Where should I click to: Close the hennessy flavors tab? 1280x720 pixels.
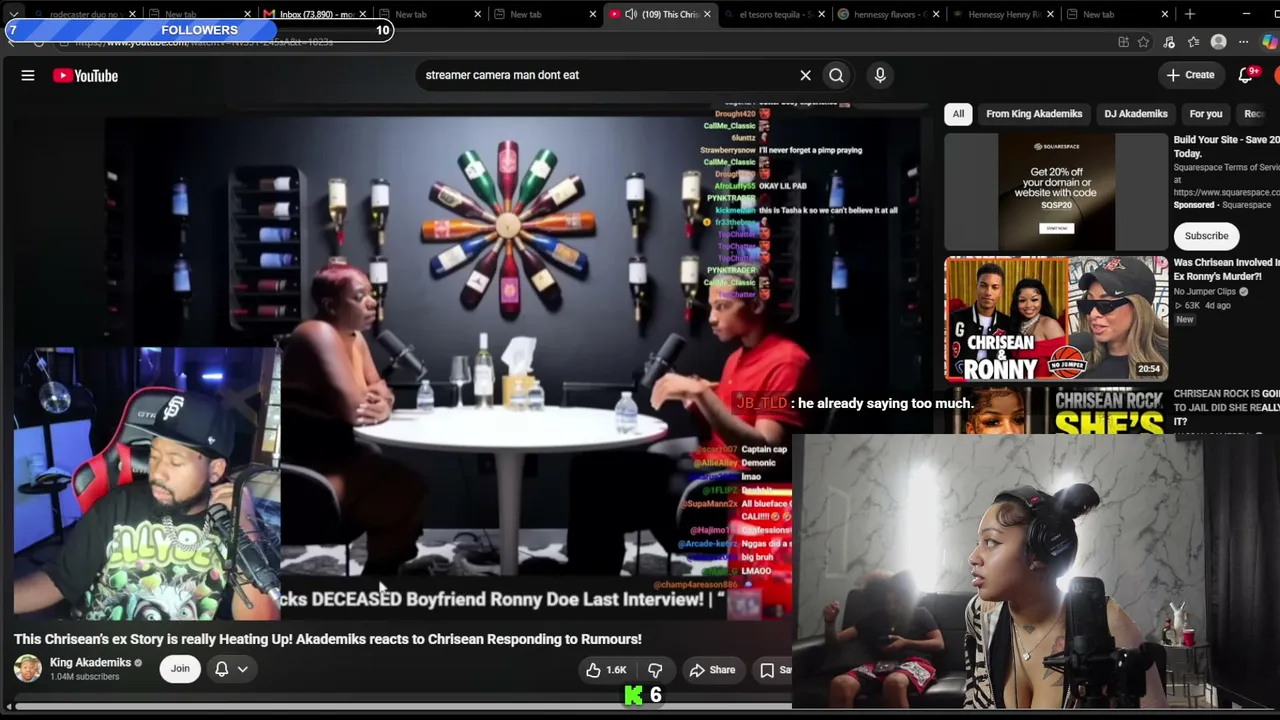pos(936,14)
